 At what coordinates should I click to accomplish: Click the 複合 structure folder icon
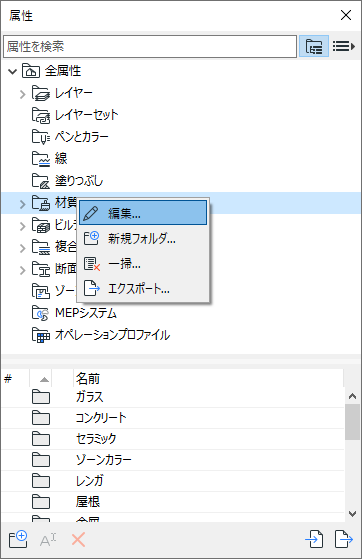41,247
